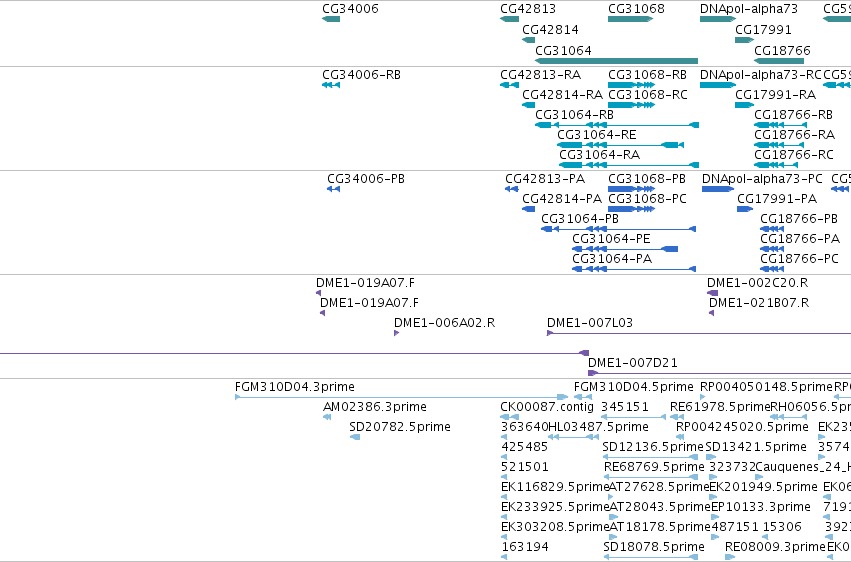Screen dimensions: 851x562
Task: Click the CK00087.contig label
Action: point(547,407)
